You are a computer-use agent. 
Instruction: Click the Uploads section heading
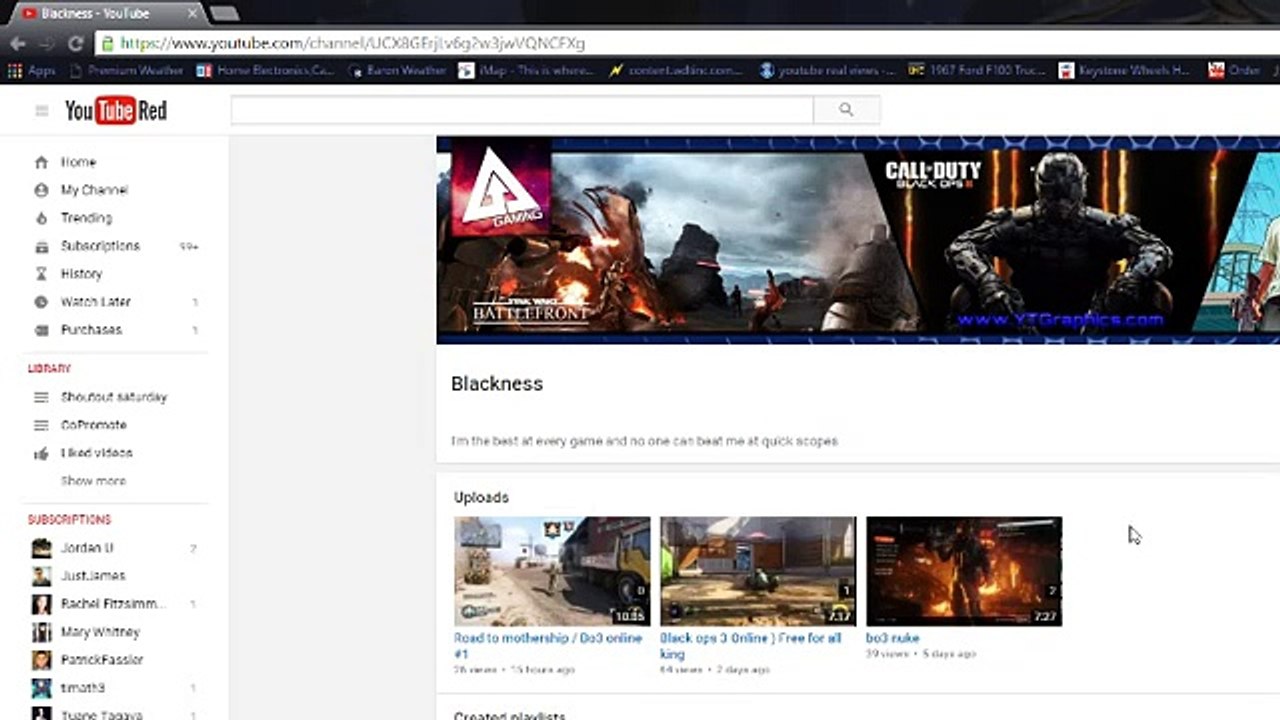click(x=481, y=497)
